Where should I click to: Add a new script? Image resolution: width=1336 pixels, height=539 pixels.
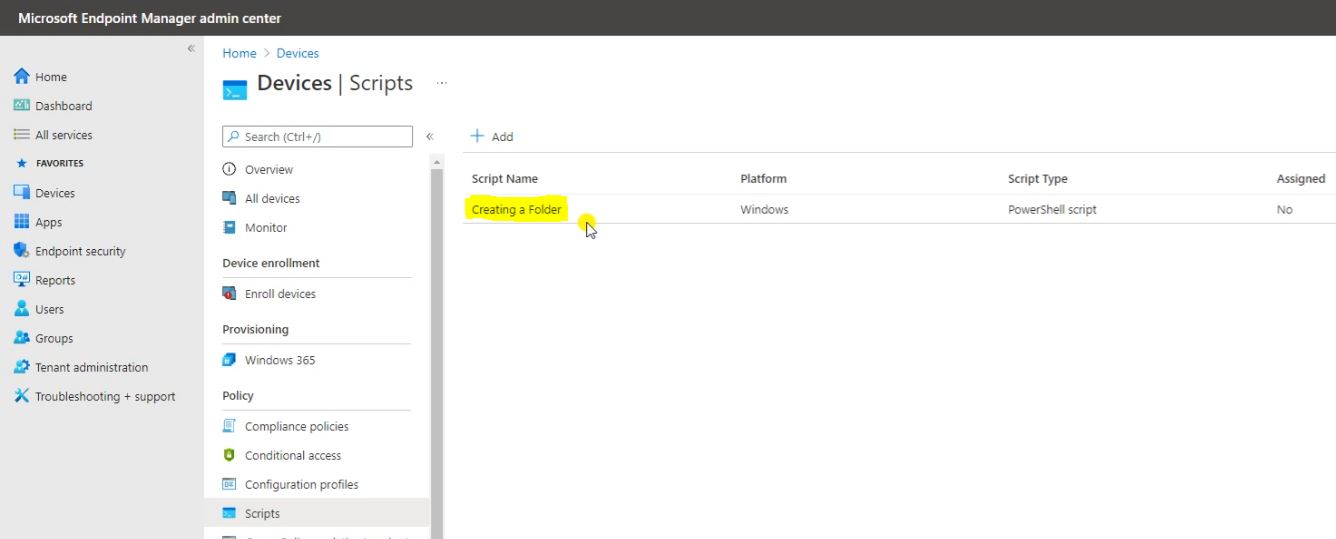click(x=492, y=137)
